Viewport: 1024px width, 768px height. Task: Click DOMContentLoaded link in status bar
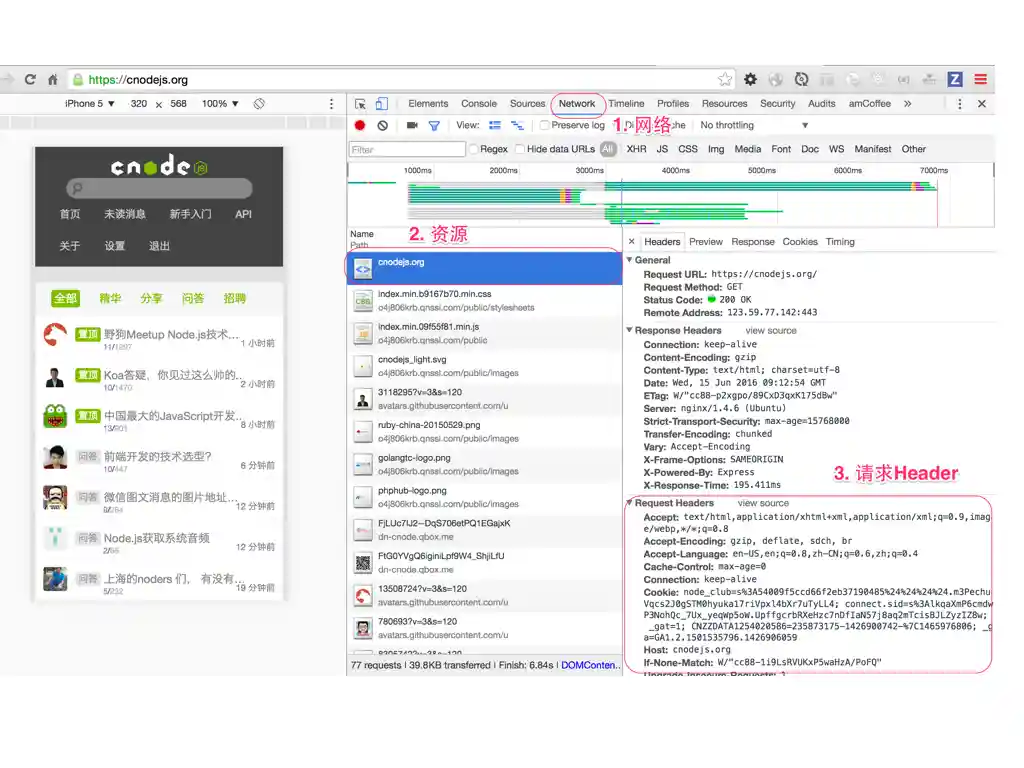(590, 665)
